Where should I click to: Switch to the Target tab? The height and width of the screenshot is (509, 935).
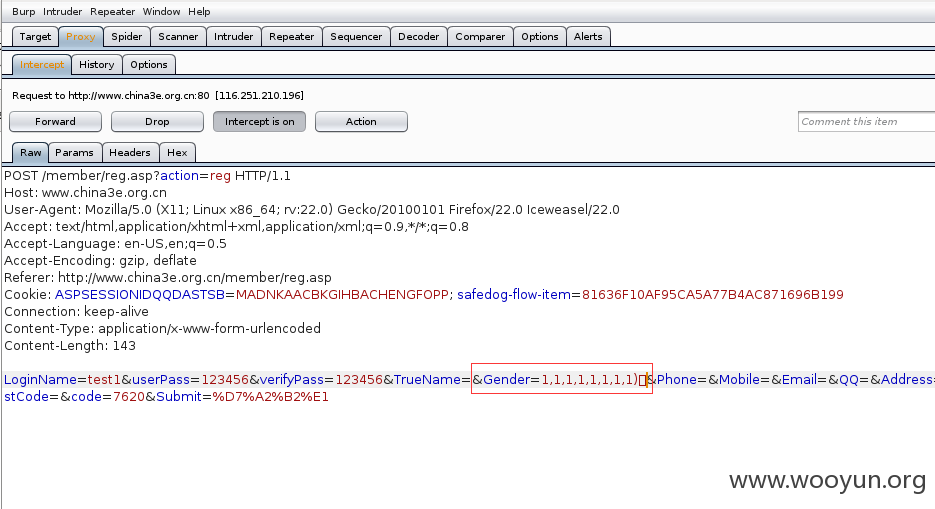[x=35, y=36]
